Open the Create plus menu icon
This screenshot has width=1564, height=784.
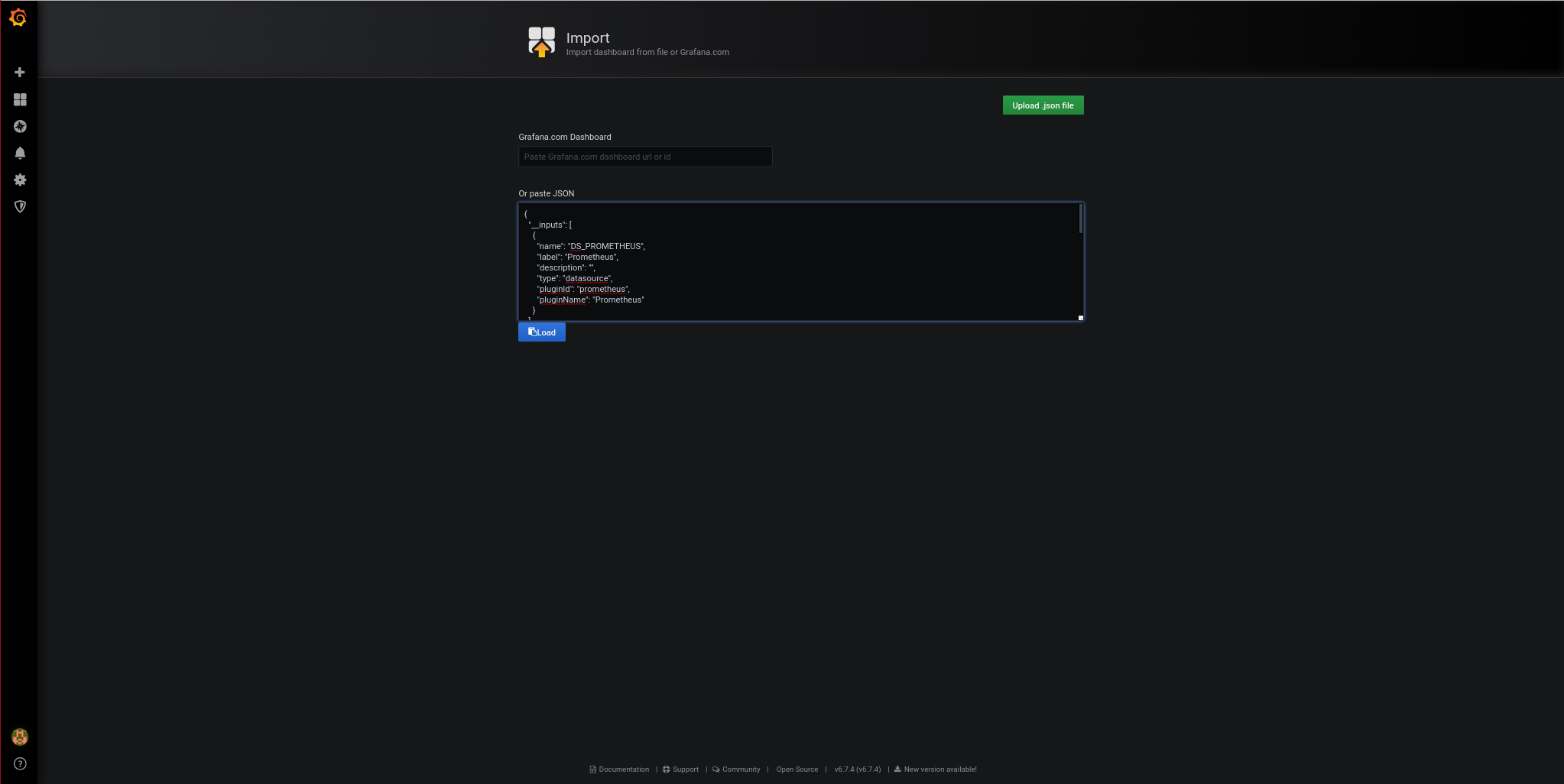(x=20, y=73)
